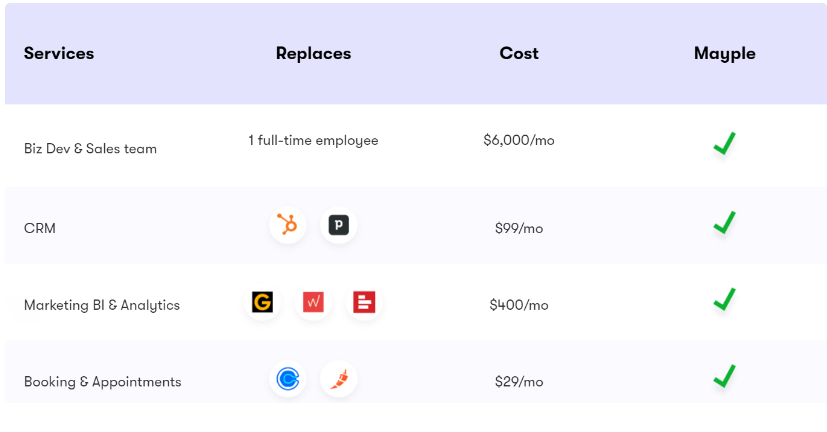Click the Replaces column header

tap(313, 53)
